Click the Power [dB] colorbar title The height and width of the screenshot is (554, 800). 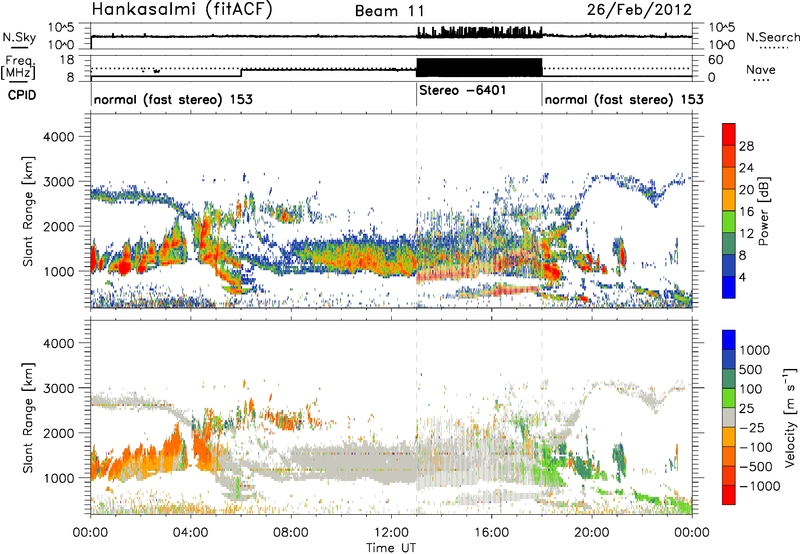[x=763, y=211]
